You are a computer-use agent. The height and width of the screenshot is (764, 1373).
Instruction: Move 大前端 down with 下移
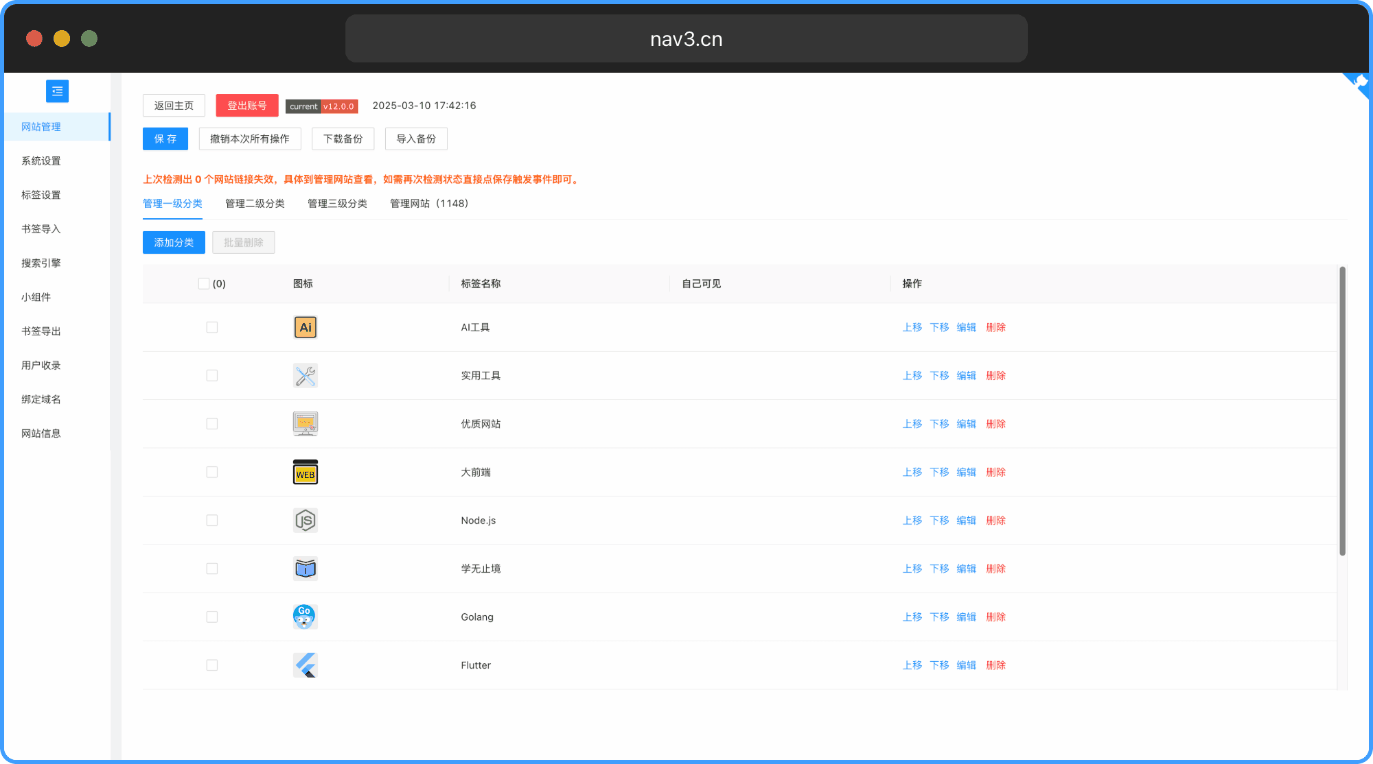(x=939, y=472)
